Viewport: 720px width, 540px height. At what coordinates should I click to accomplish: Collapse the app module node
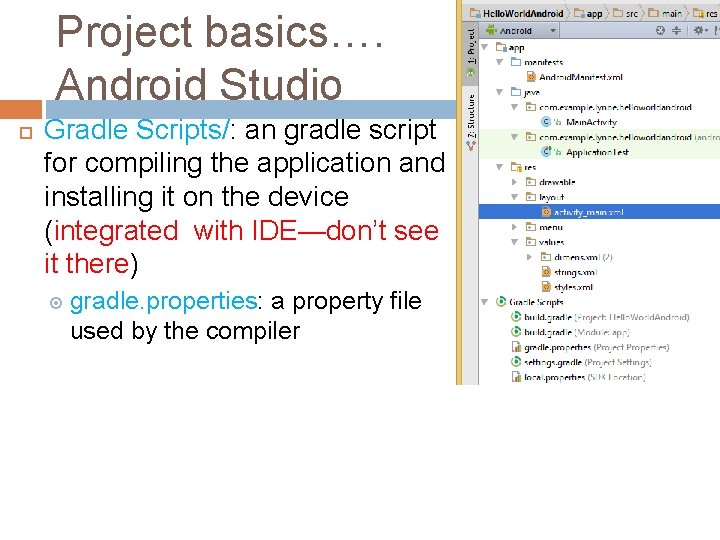click(x=484, y=47)
